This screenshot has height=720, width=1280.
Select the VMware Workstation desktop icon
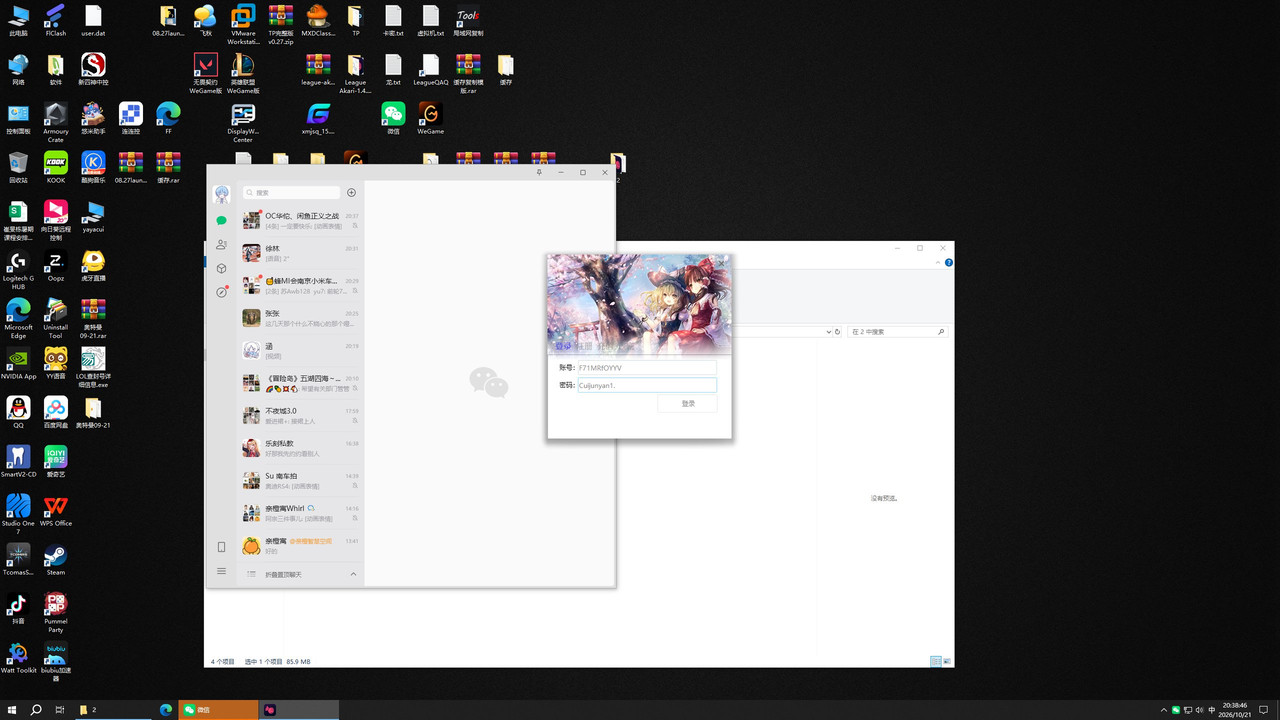click(x=243, y=24)
